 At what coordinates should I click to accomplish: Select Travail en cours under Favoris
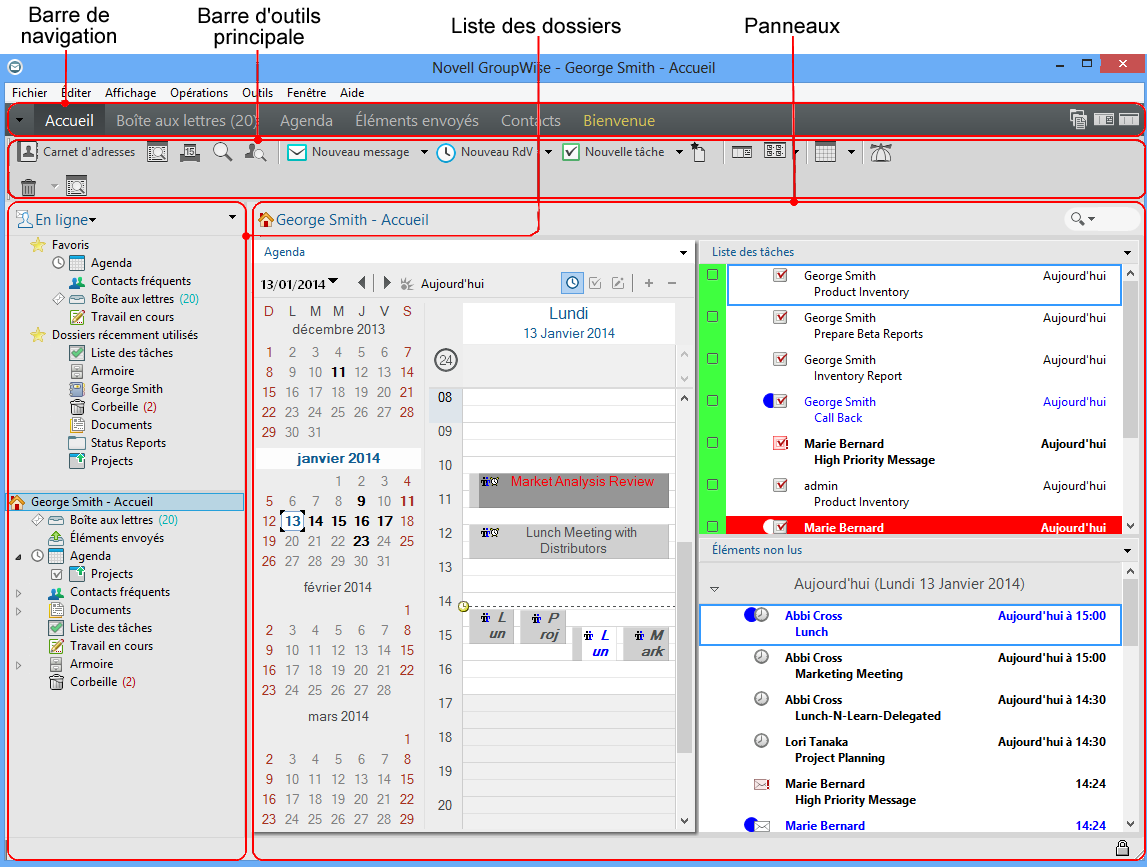[x=132, y=317]
